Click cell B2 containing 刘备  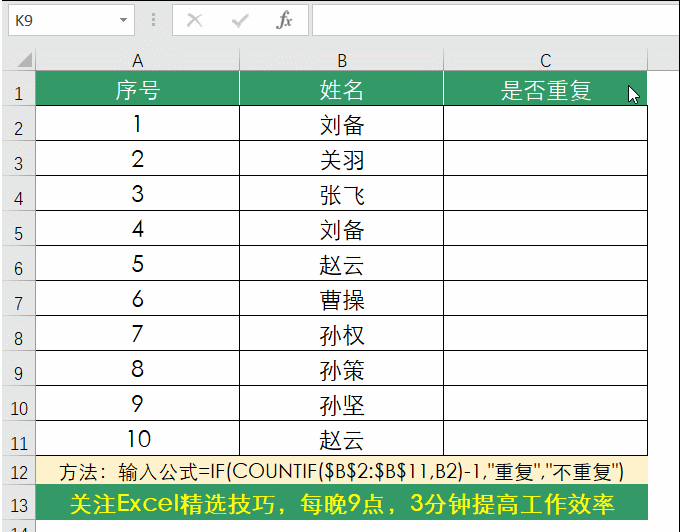[342, 124]
